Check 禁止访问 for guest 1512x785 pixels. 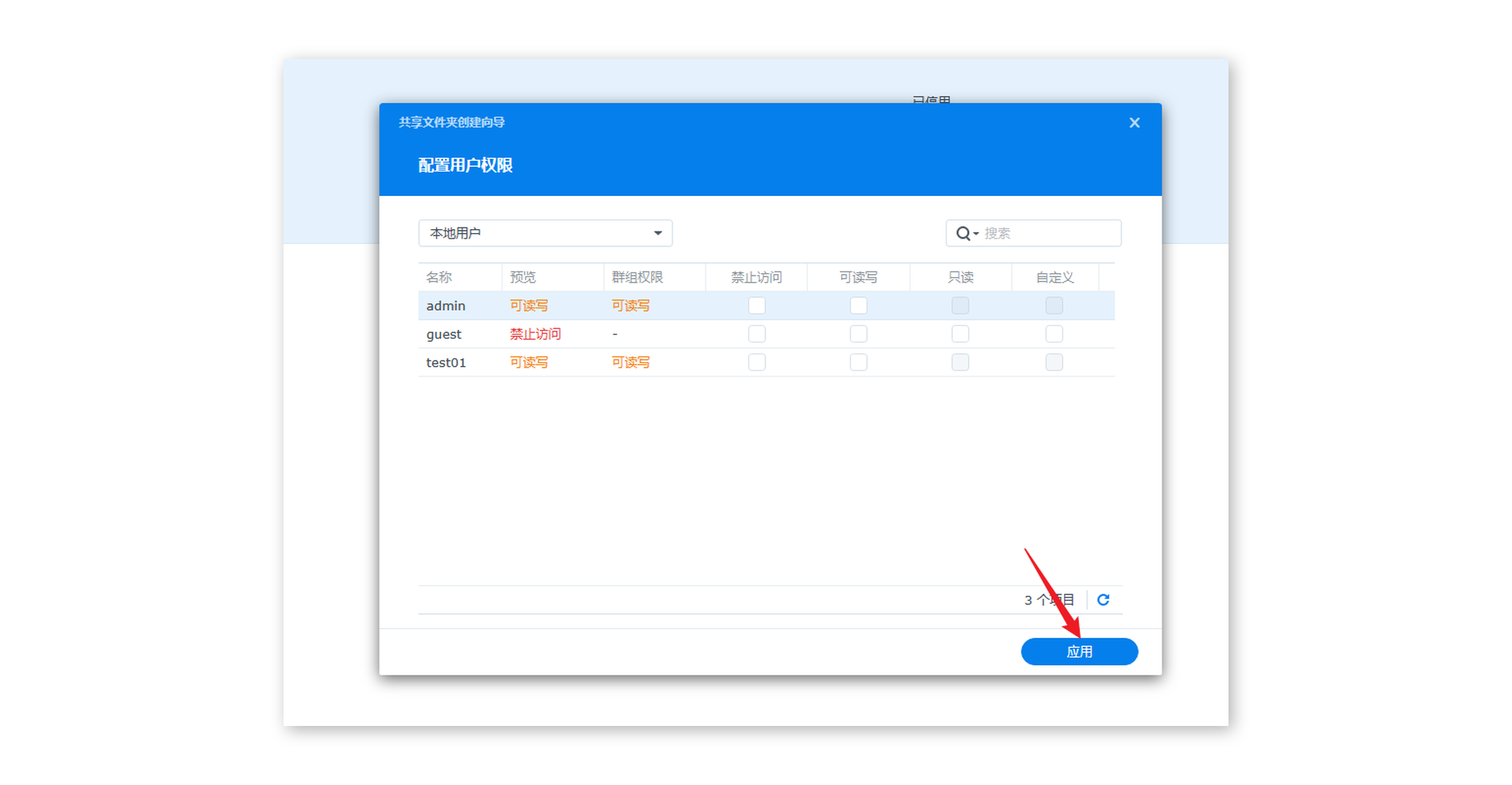click(x=757, y=334)
